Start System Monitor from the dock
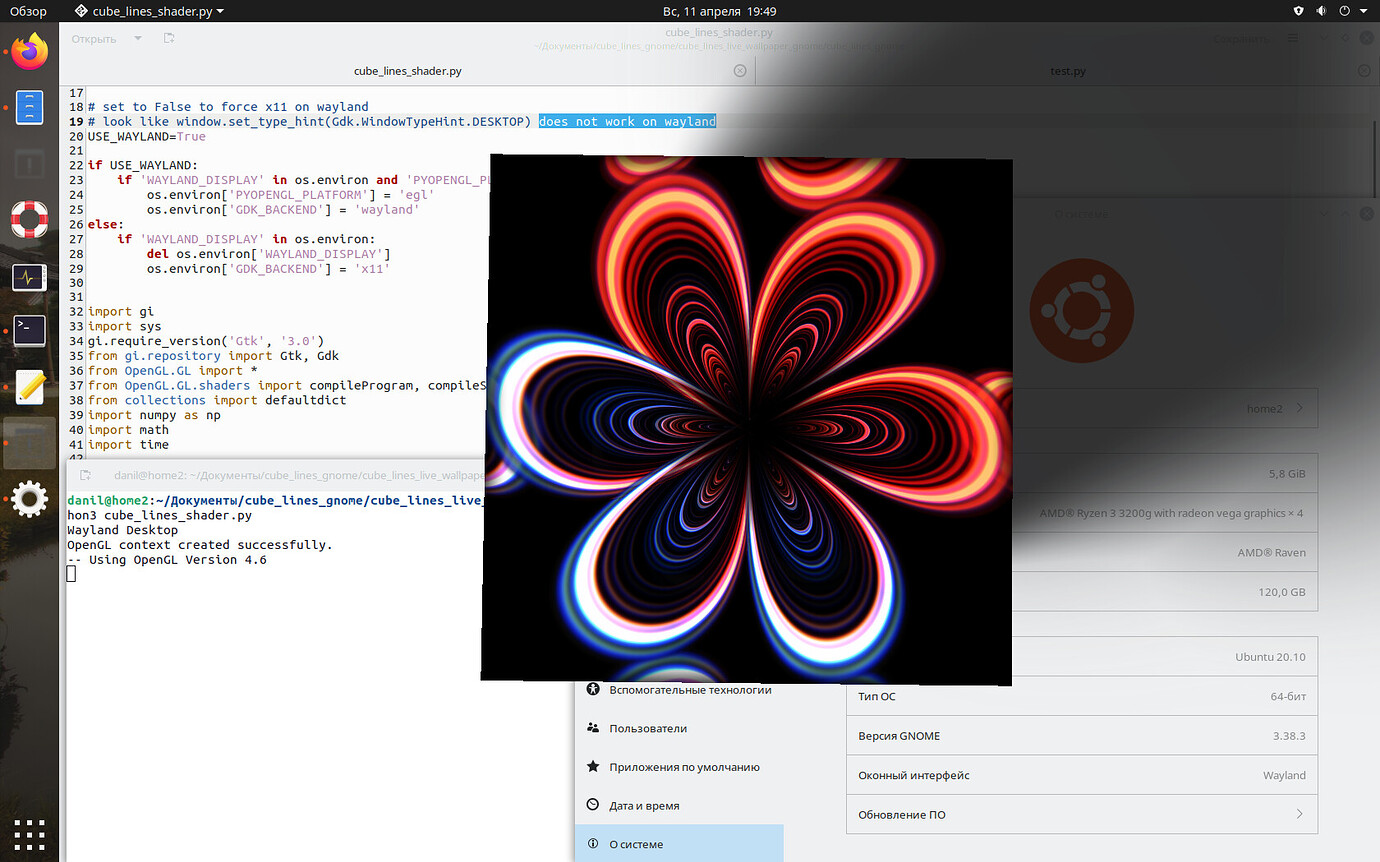Image resolution: width=1380 pixels, height=862 pixels. (x=28, y=278)
